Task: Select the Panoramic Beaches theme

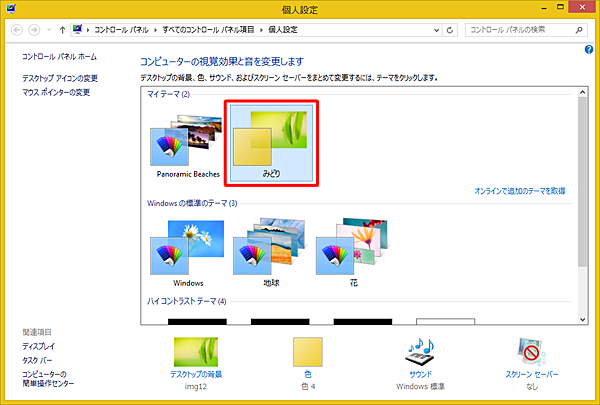Action: pyautogui.click(x=188, y=145)
